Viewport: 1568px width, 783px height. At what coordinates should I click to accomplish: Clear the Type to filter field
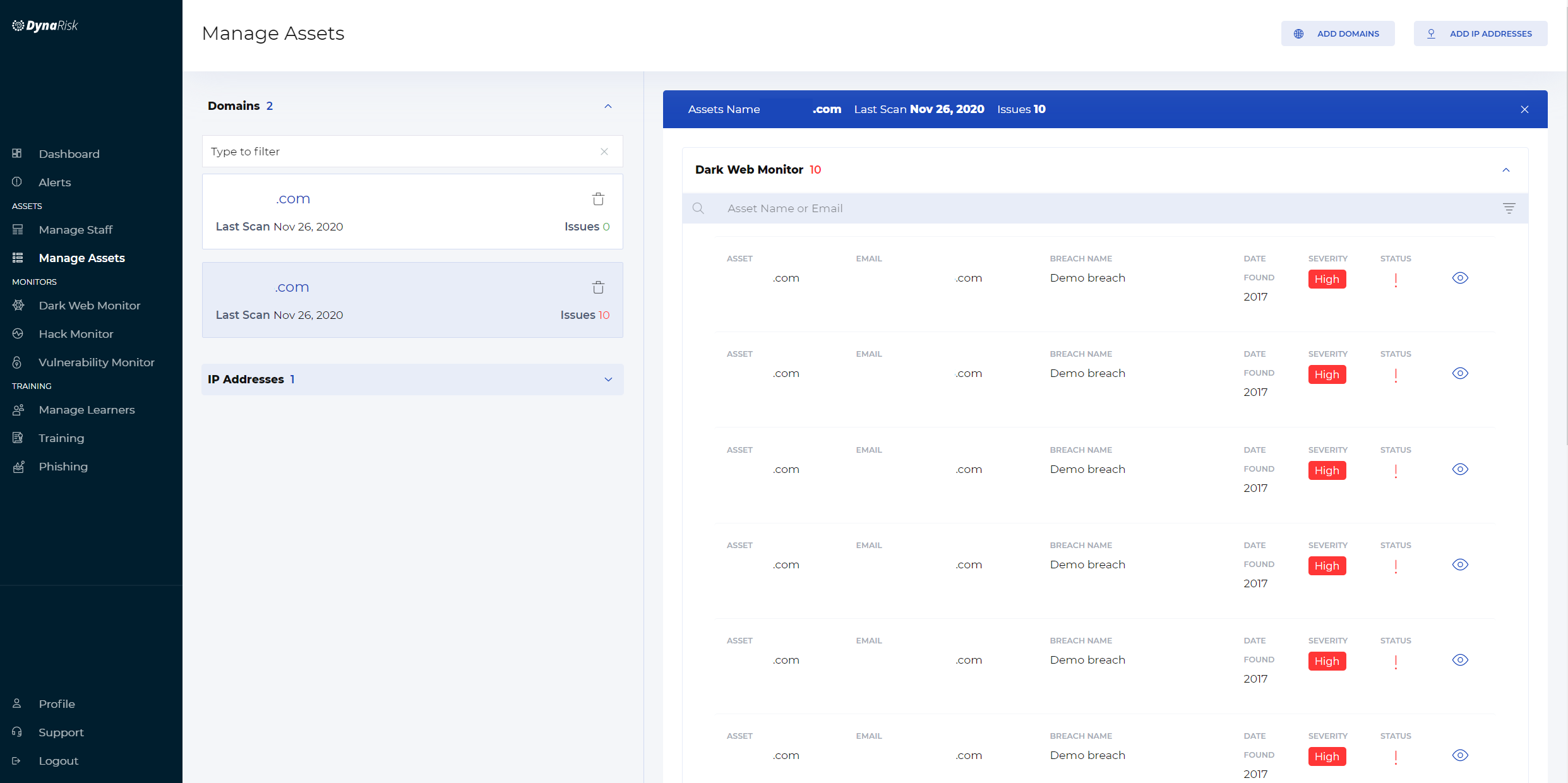604,152
